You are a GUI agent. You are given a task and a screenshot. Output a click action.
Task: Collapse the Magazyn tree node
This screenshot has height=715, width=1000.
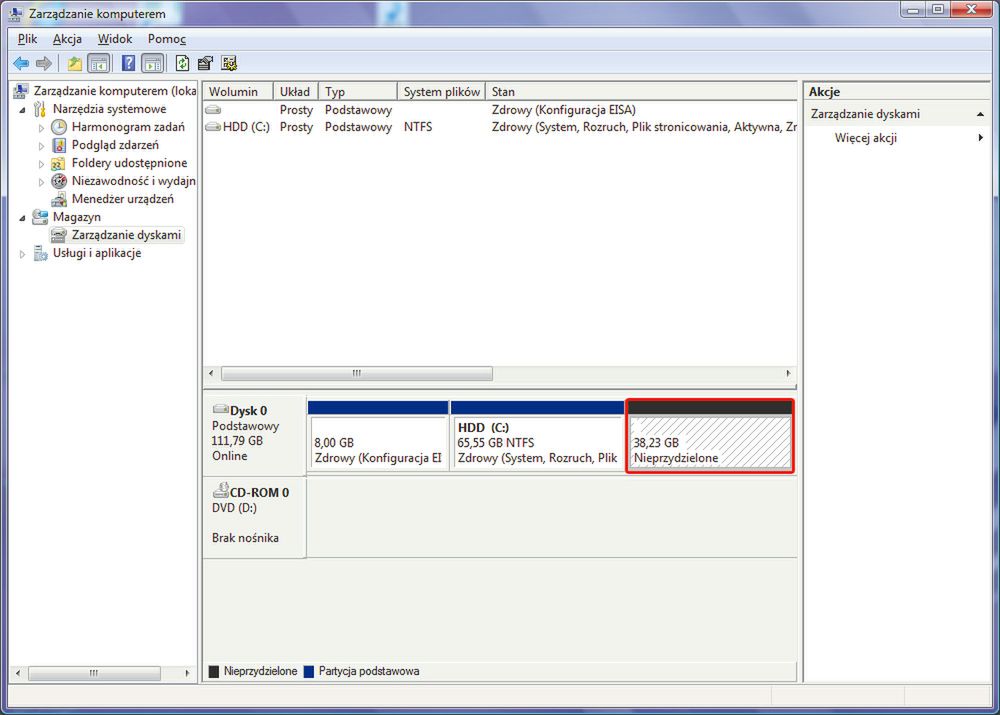(x=22, y=218)
